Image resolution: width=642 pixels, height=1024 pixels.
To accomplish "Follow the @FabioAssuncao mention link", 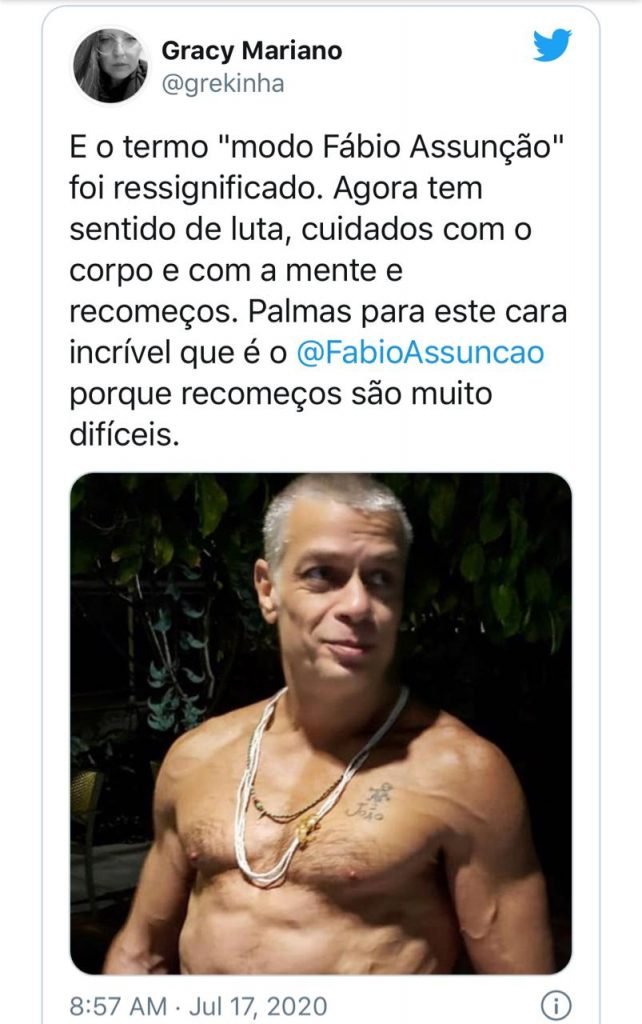I will [420, 353].
